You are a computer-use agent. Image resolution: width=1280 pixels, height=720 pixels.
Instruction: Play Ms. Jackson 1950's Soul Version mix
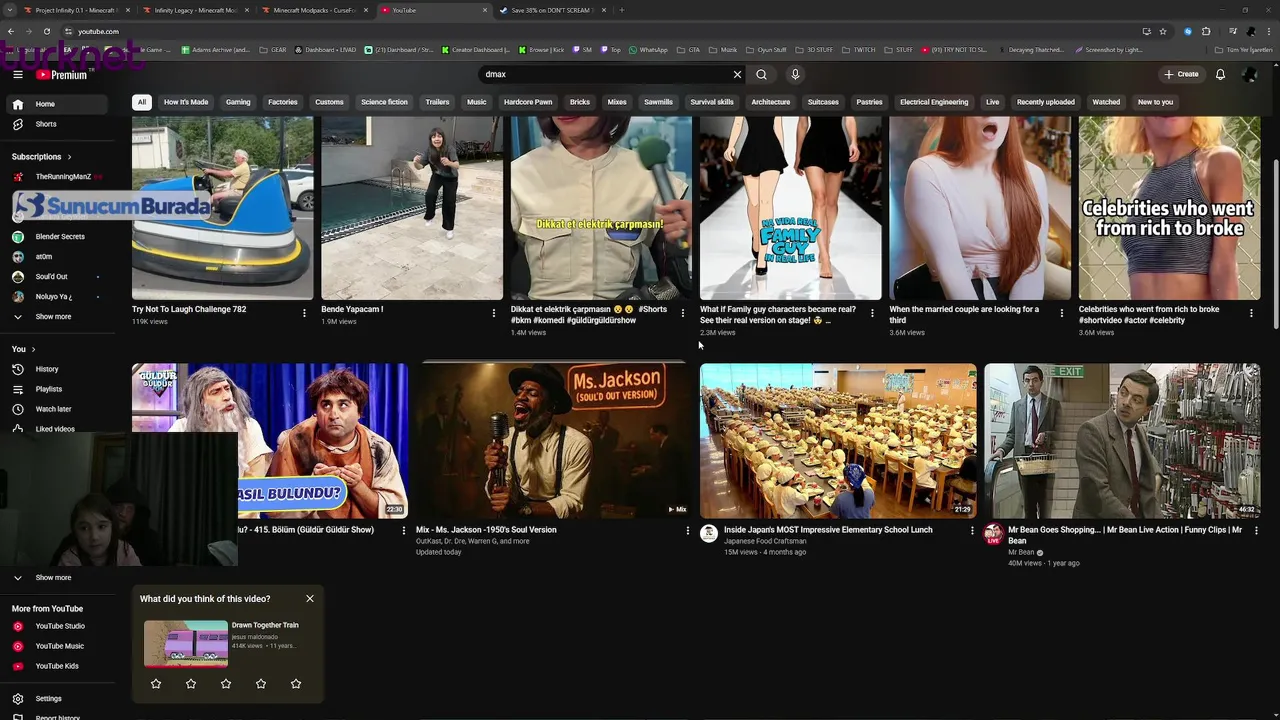[553, 441]
